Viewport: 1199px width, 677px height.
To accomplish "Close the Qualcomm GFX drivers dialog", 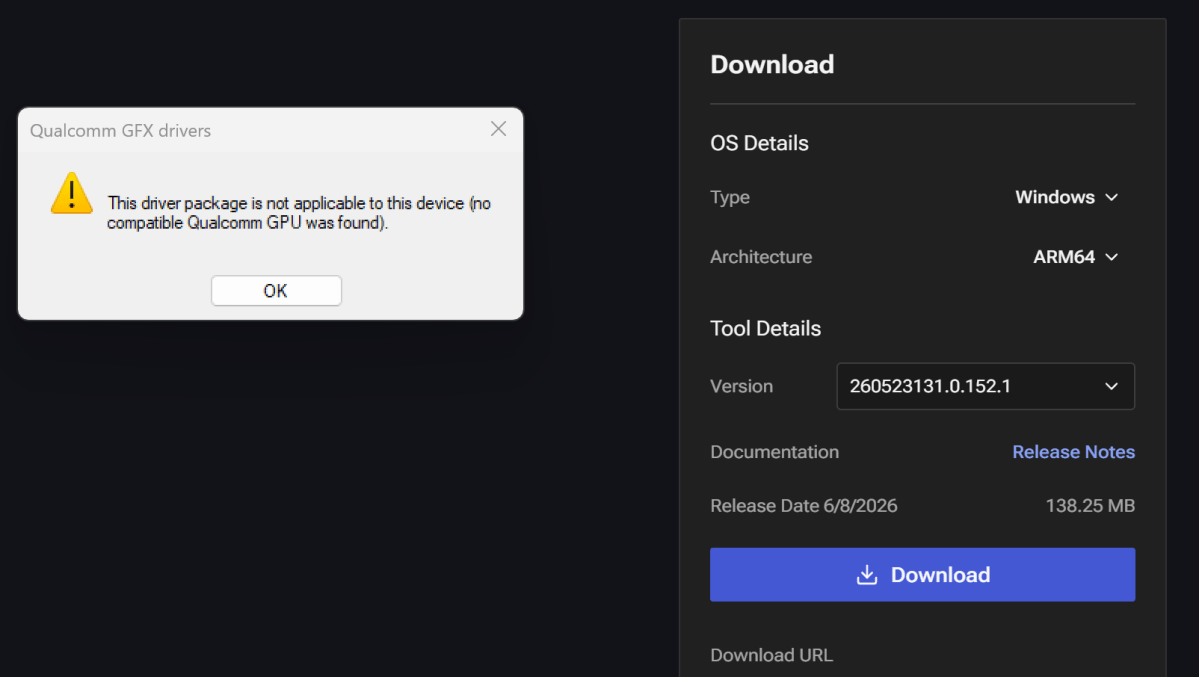I will (x=499, y=129).
